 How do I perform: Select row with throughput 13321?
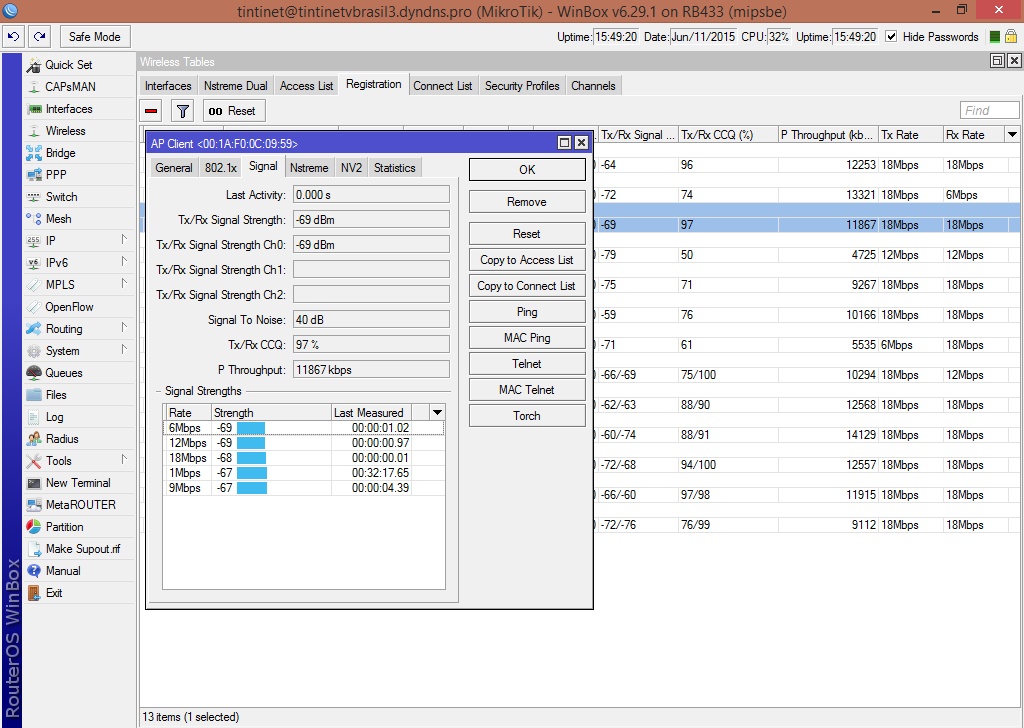point(807,195)
